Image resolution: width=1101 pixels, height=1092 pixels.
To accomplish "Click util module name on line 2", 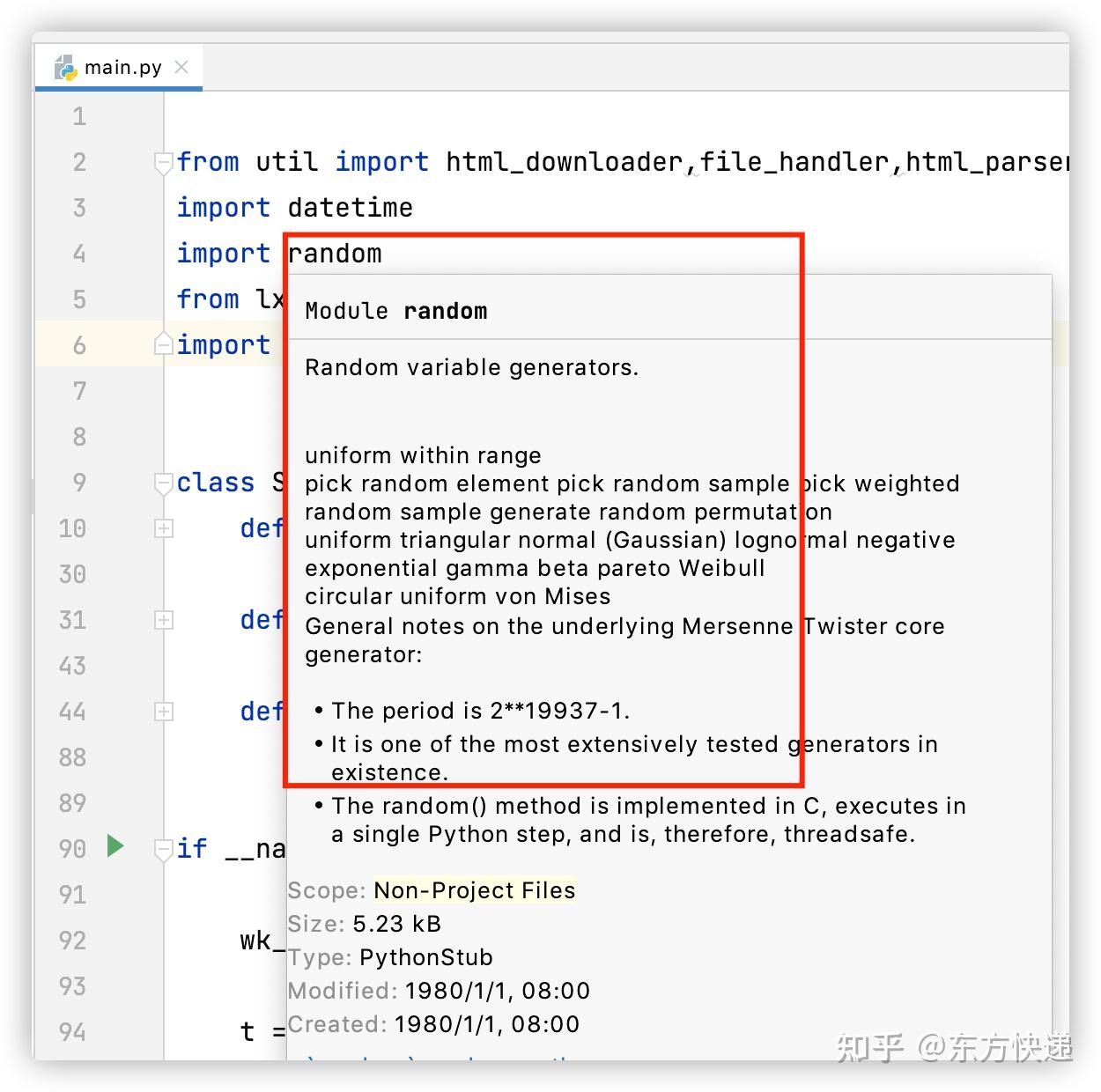I will [x=286, y=162].
